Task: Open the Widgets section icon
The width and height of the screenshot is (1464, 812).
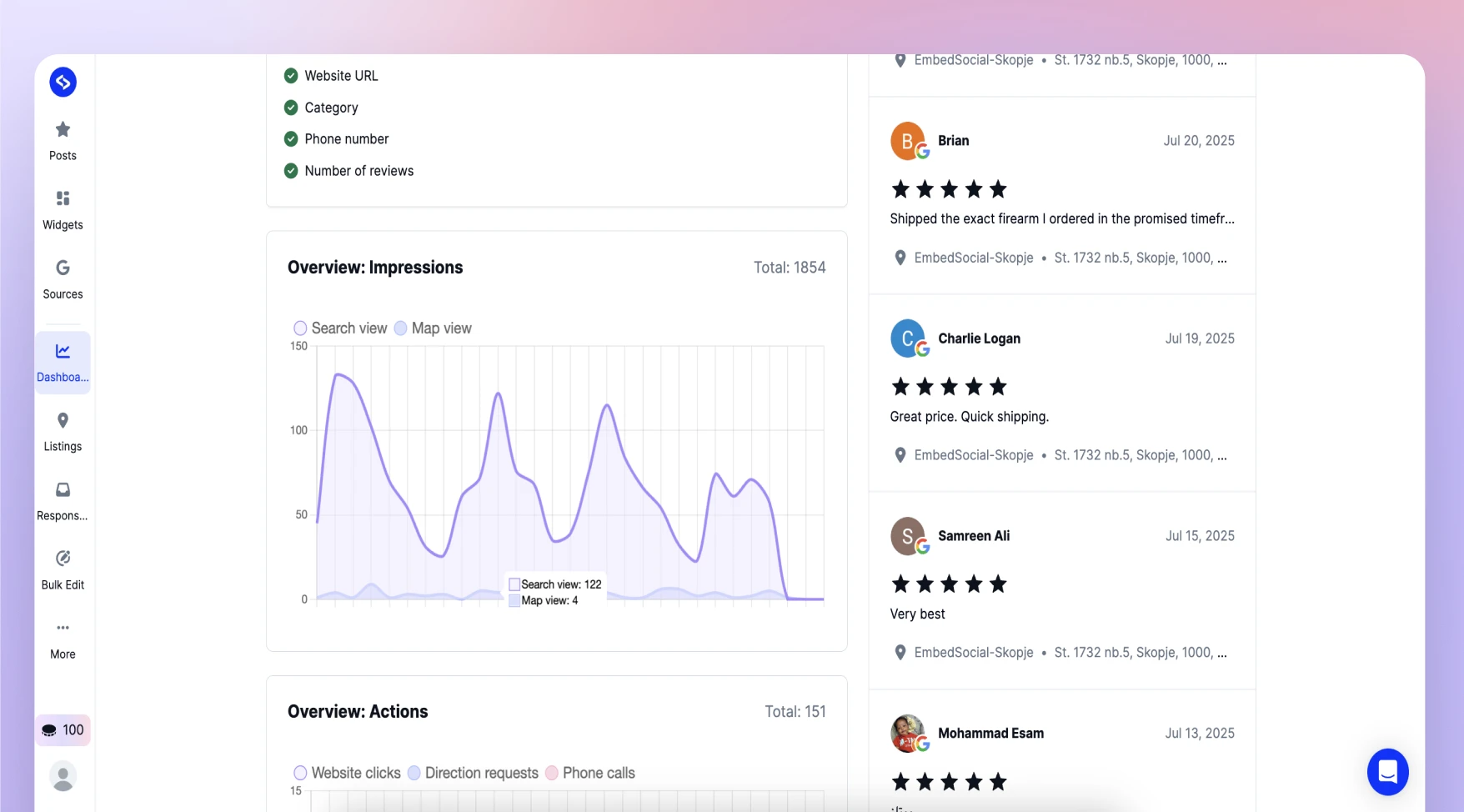Action: [63, 198]
